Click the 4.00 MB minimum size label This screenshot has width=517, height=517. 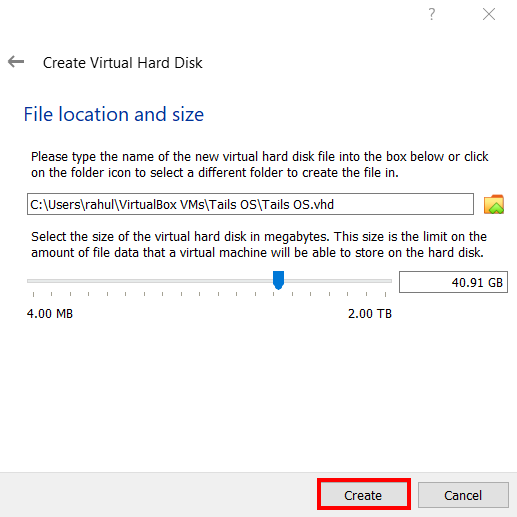50,314
